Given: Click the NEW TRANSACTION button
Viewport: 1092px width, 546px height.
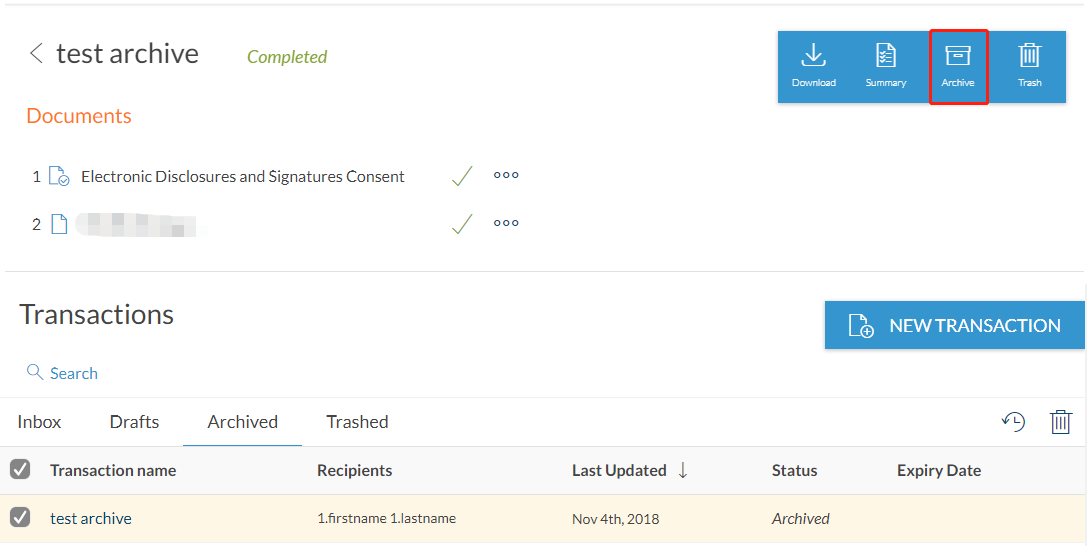Looking at the screenshot, I should coord(955,325).
